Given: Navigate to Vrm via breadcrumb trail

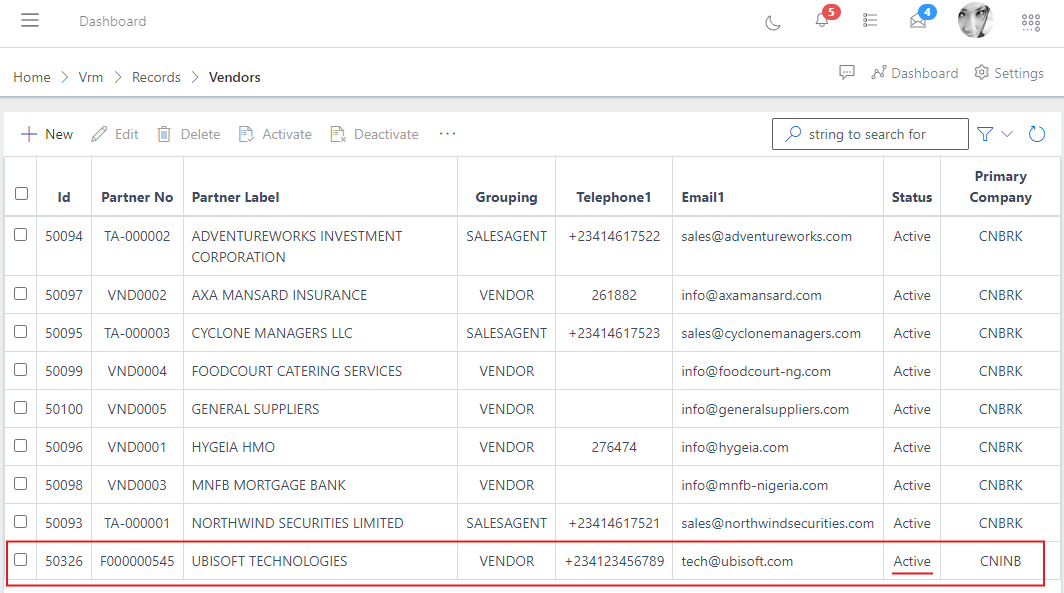Looking at the screenshot, I should [90, 76].
